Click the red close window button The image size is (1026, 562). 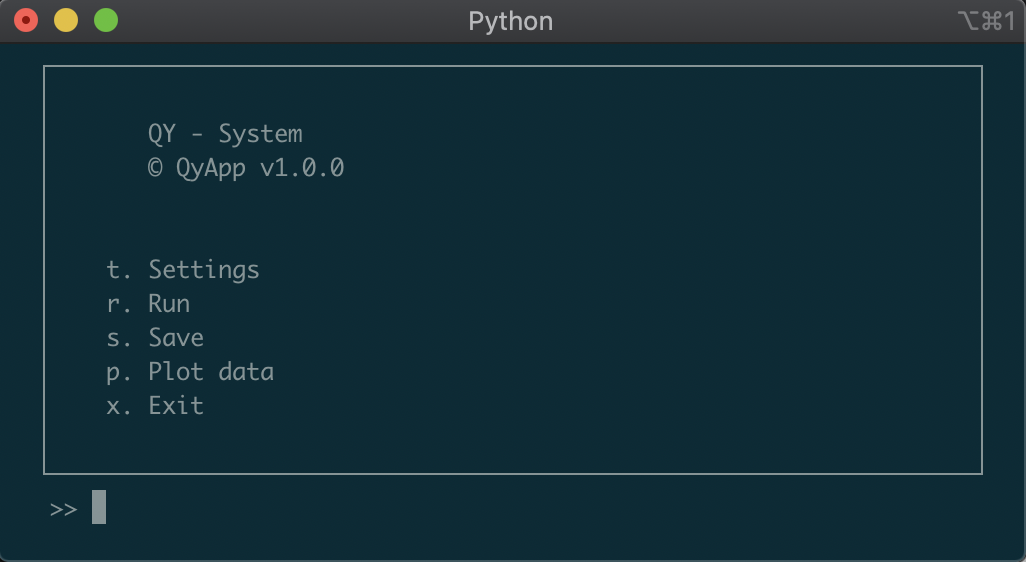26,20
